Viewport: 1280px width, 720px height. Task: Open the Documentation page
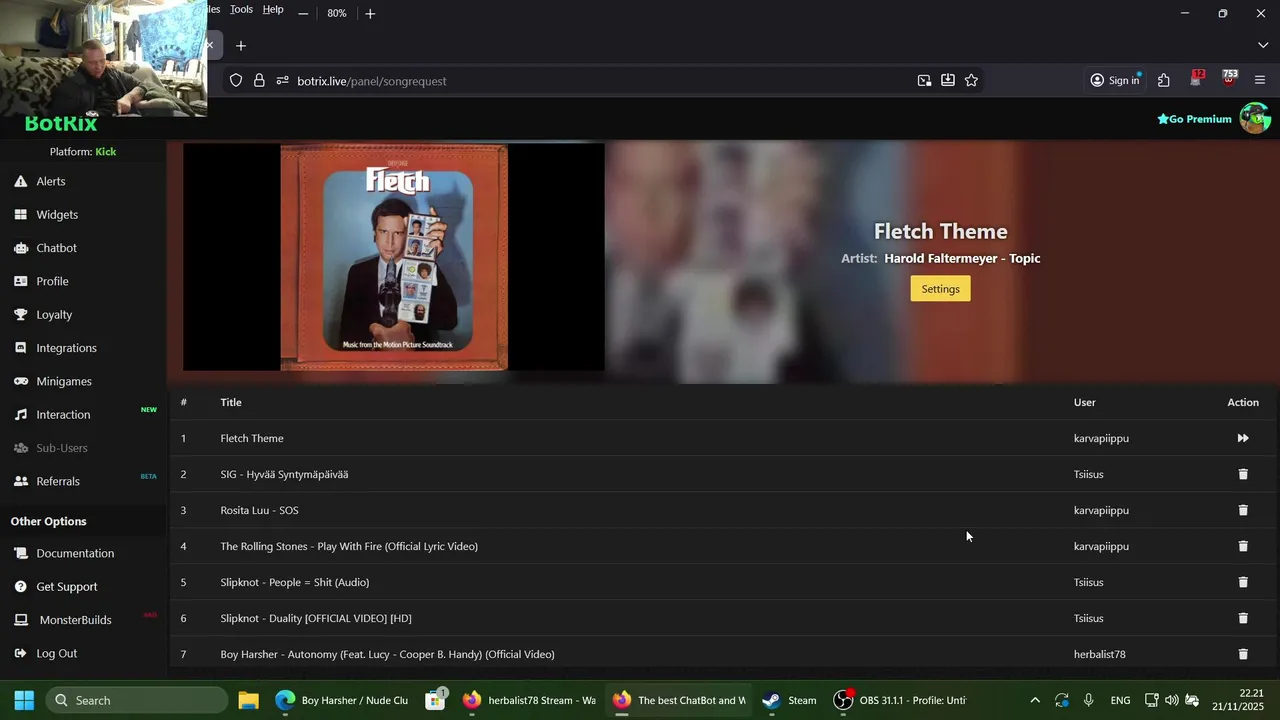pos(75,553)
